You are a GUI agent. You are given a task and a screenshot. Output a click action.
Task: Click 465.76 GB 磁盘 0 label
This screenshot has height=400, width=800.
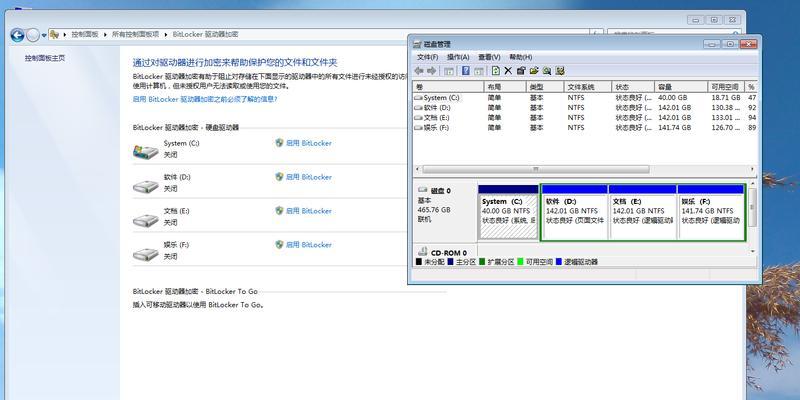(434, 210)
